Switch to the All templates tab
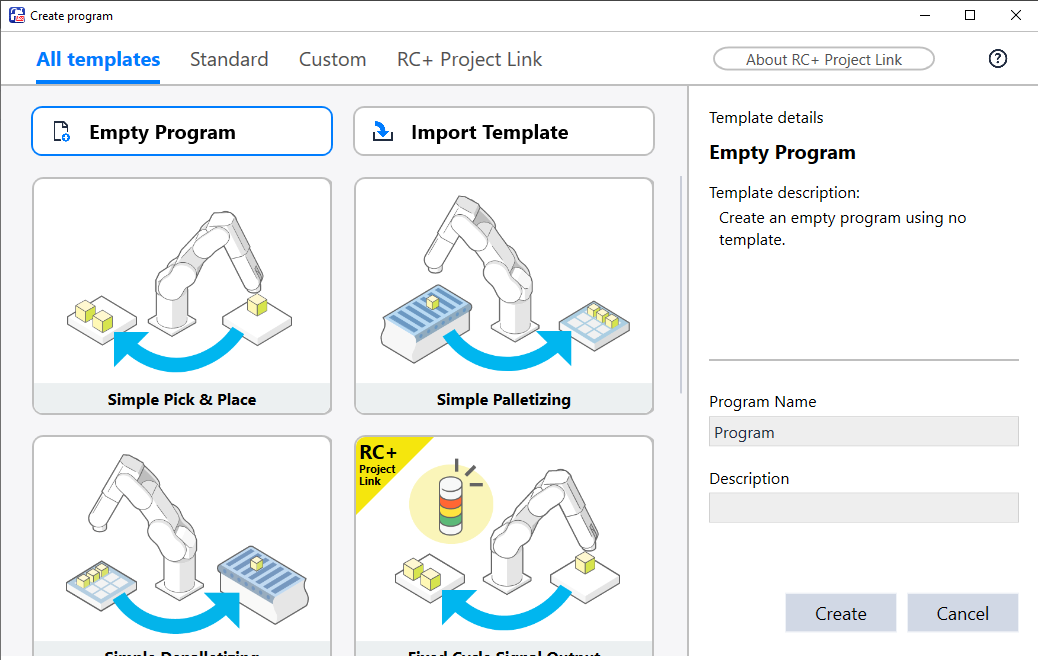This screenshot has width=1038, height=660. (x=98, y=59)
